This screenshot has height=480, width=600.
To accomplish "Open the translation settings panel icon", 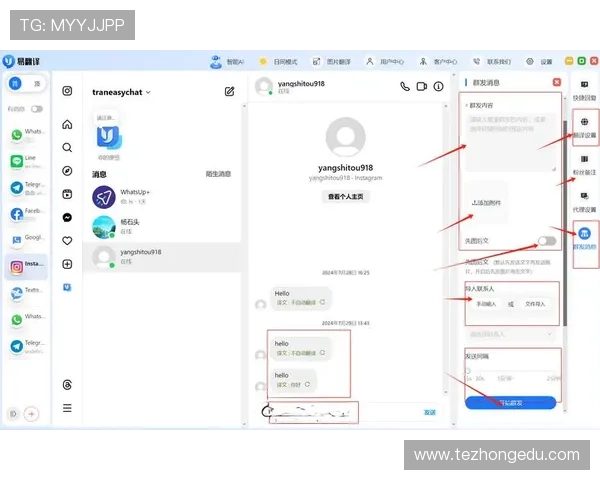I will coord(584,127).
